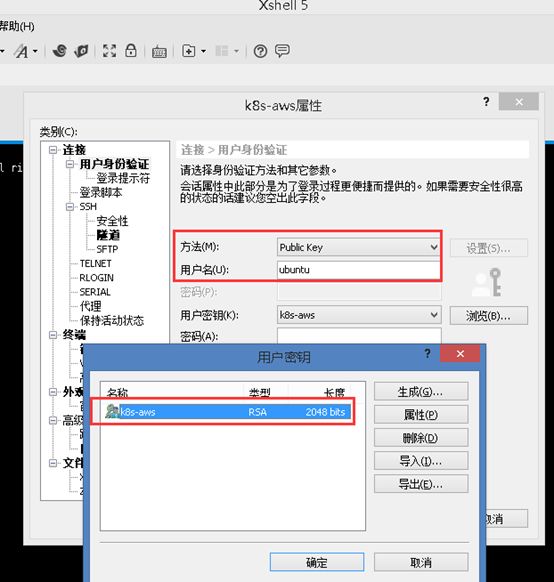Click the 属性(P) button
The image size is (554, 582).
(421, 415)
